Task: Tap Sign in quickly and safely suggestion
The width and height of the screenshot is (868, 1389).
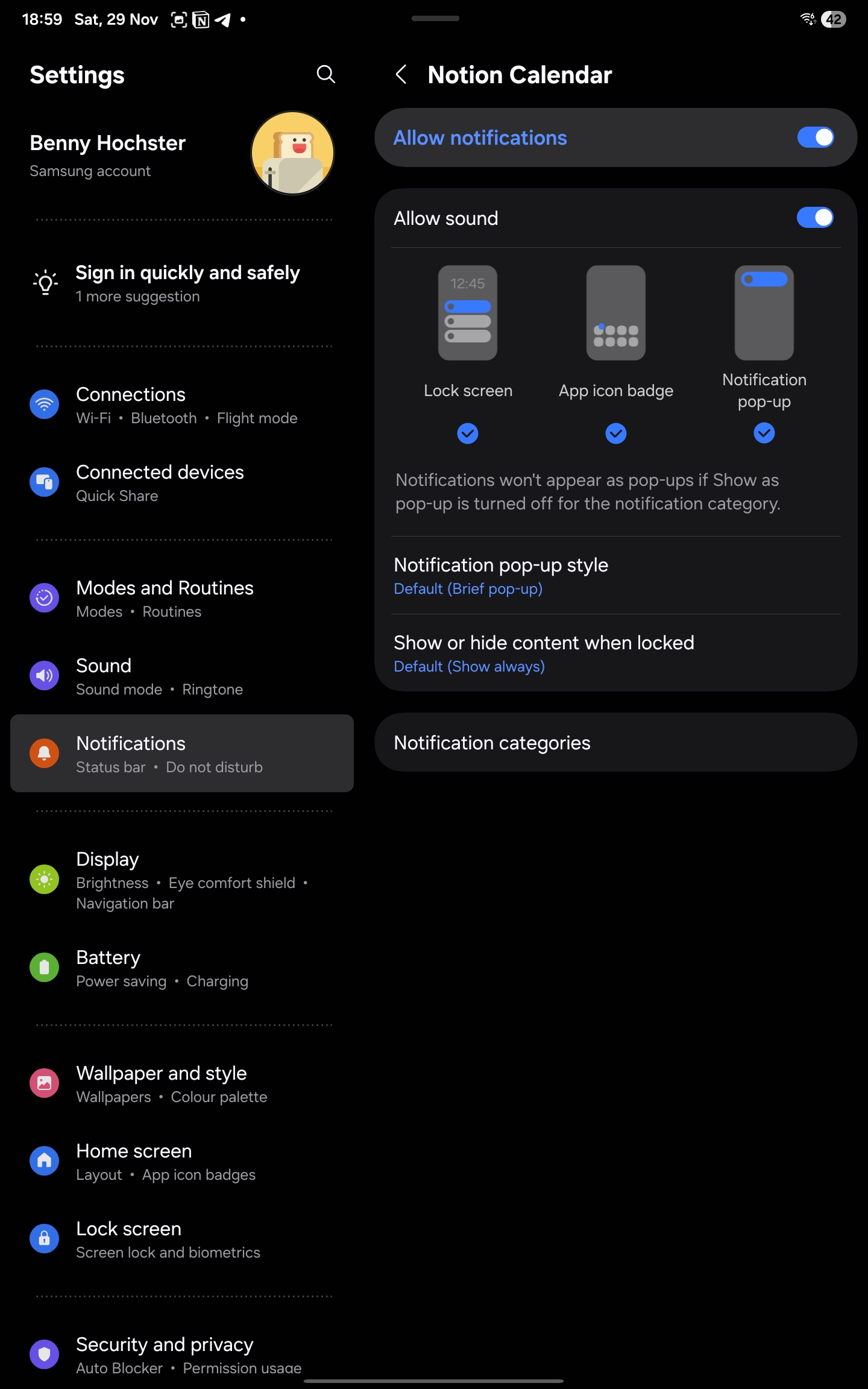Action: tap(187, 283)
